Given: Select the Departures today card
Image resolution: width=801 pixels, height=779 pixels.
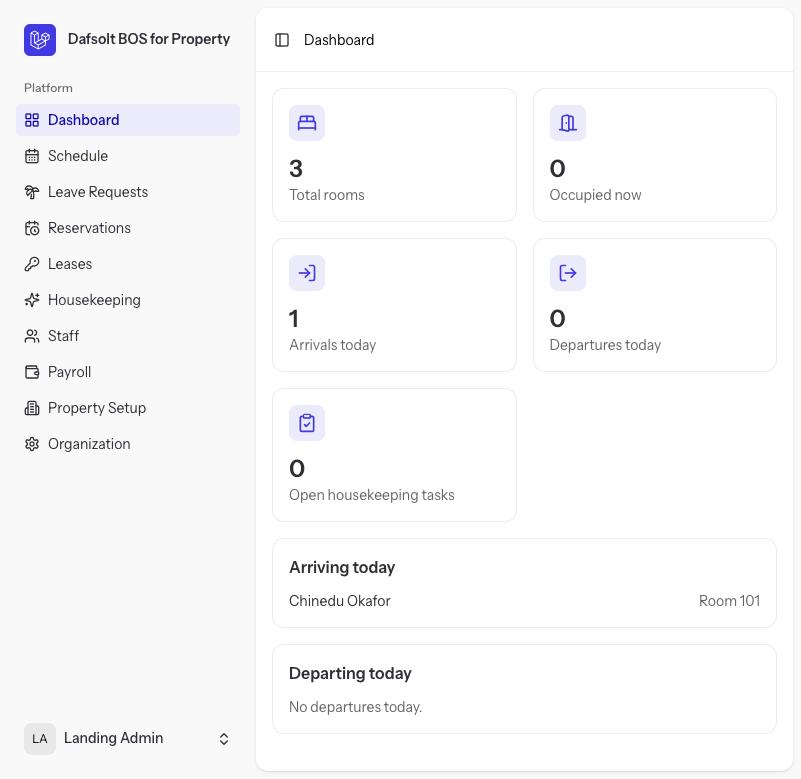Looking at the screenshot, I should [655, 305].
